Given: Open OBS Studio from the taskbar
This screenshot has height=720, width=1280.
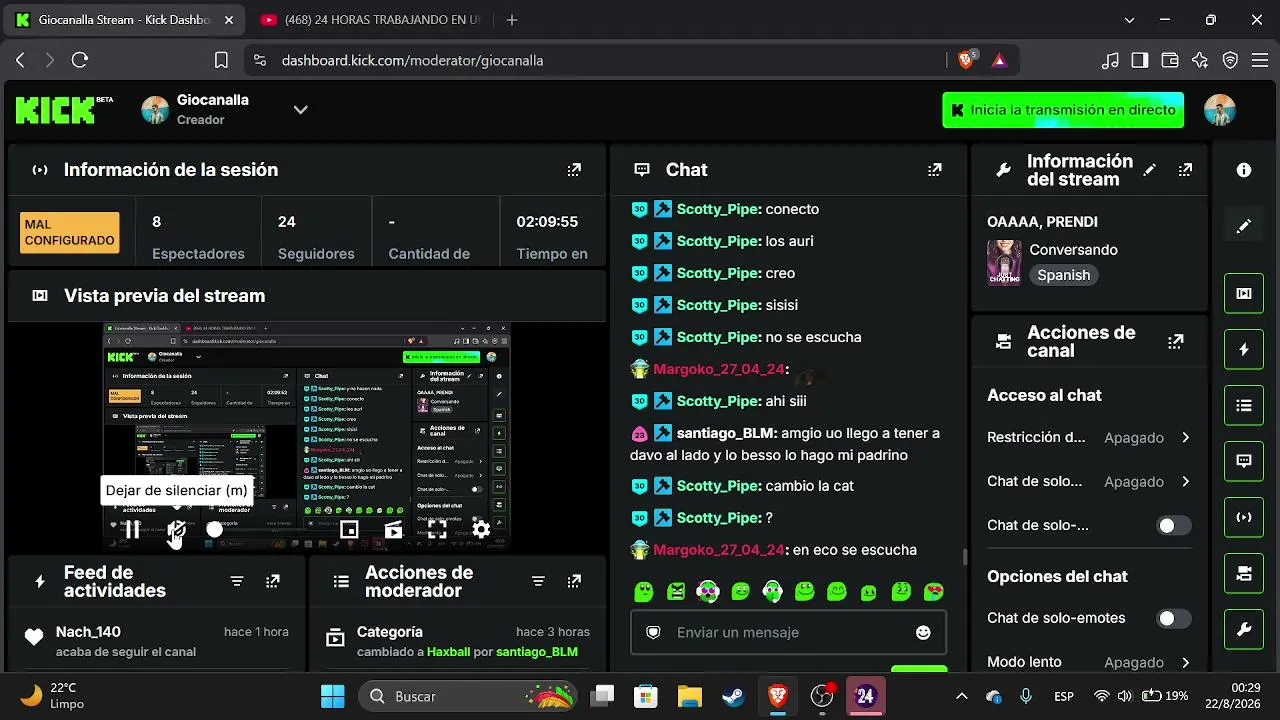Looking at the screenshot, I should 822,696.
